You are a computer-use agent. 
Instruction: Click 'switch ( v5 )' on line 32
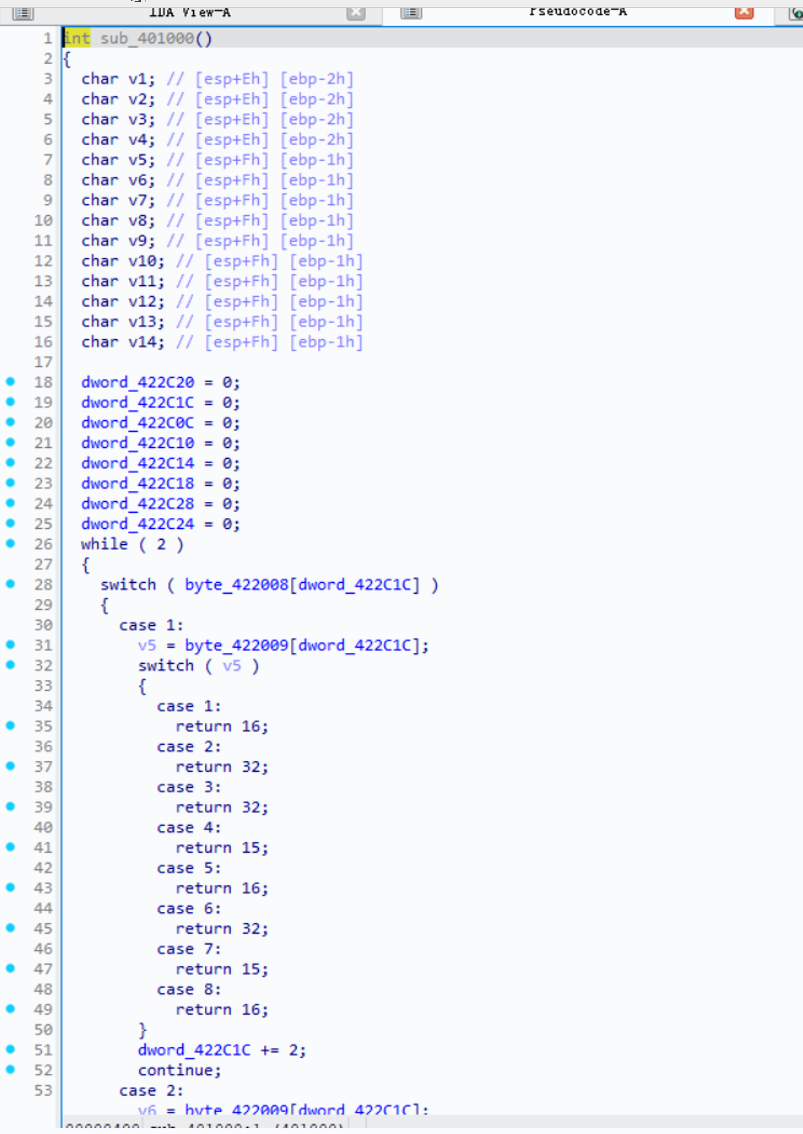click(x=198, y=665)
